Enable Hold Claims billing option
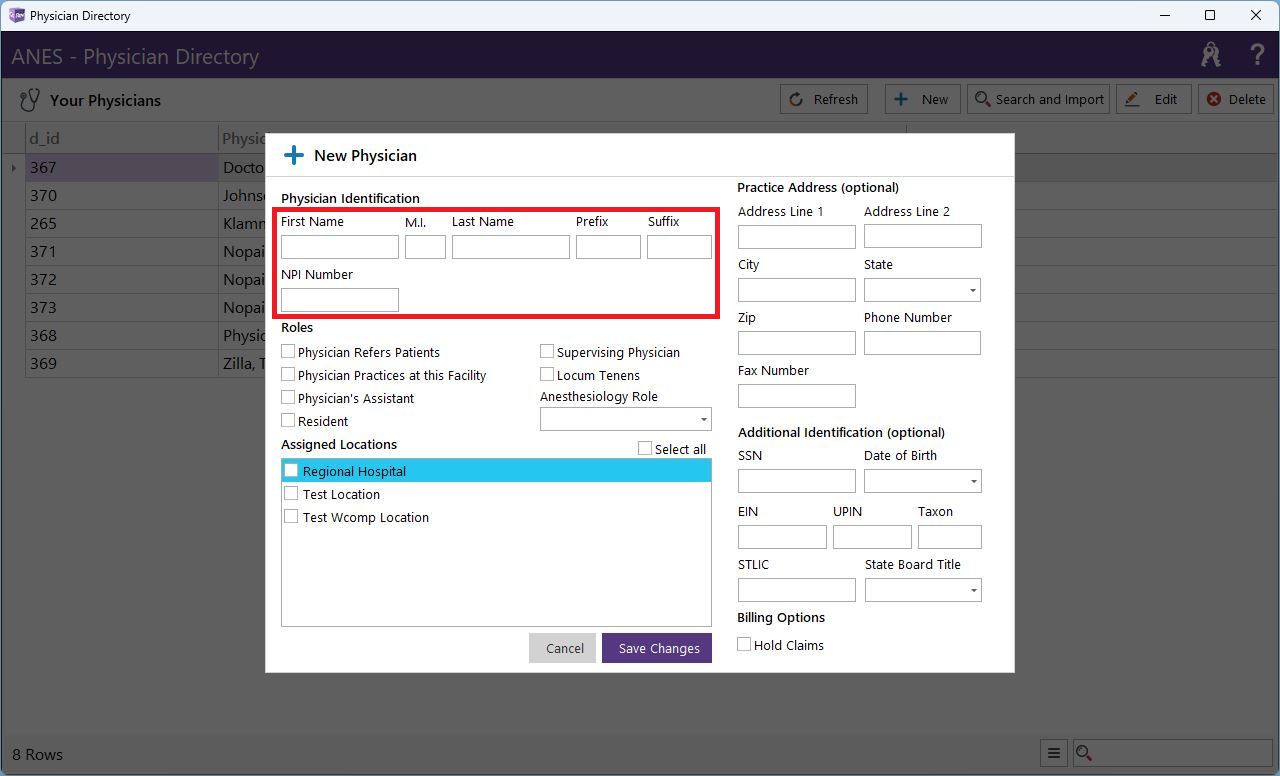The width and height of the screenshot is (1280, 776). click(744, 644)
